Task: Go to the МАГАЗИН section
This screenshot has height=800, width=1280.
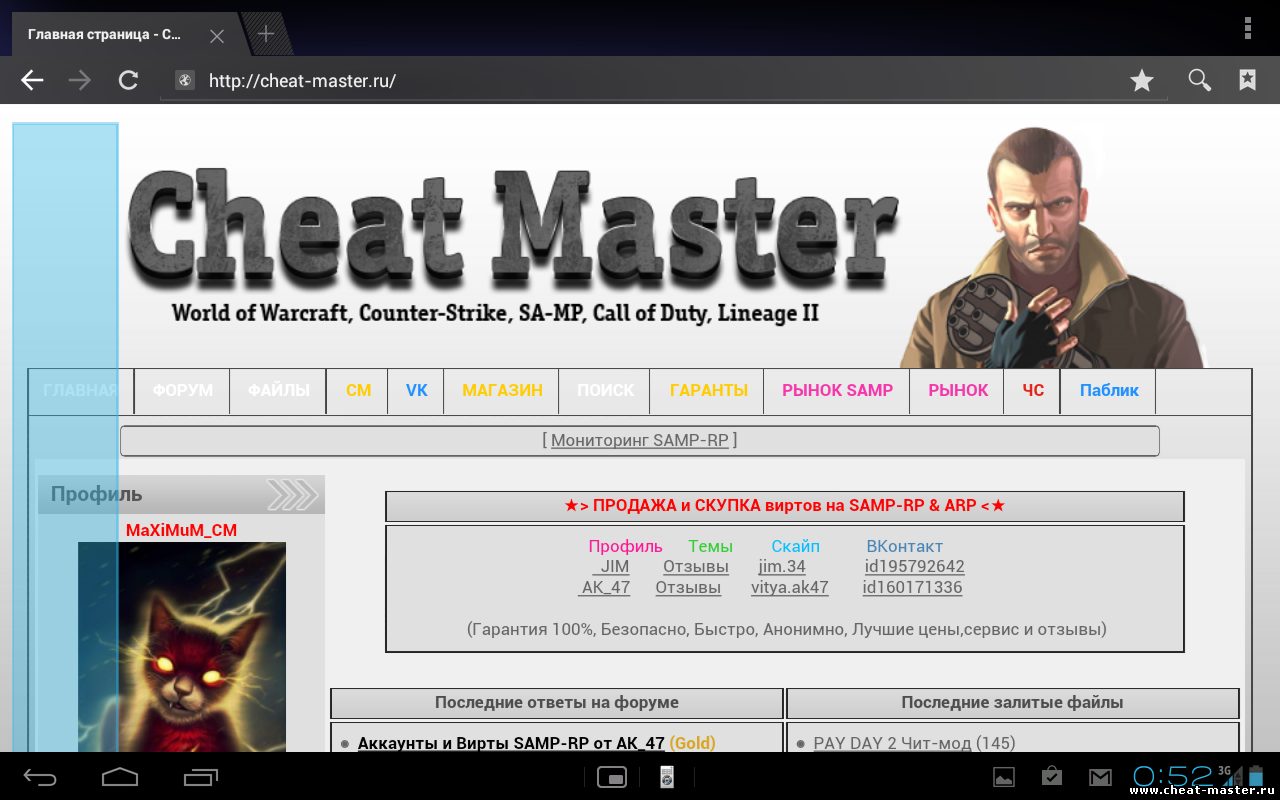Action: pos(502,390)
